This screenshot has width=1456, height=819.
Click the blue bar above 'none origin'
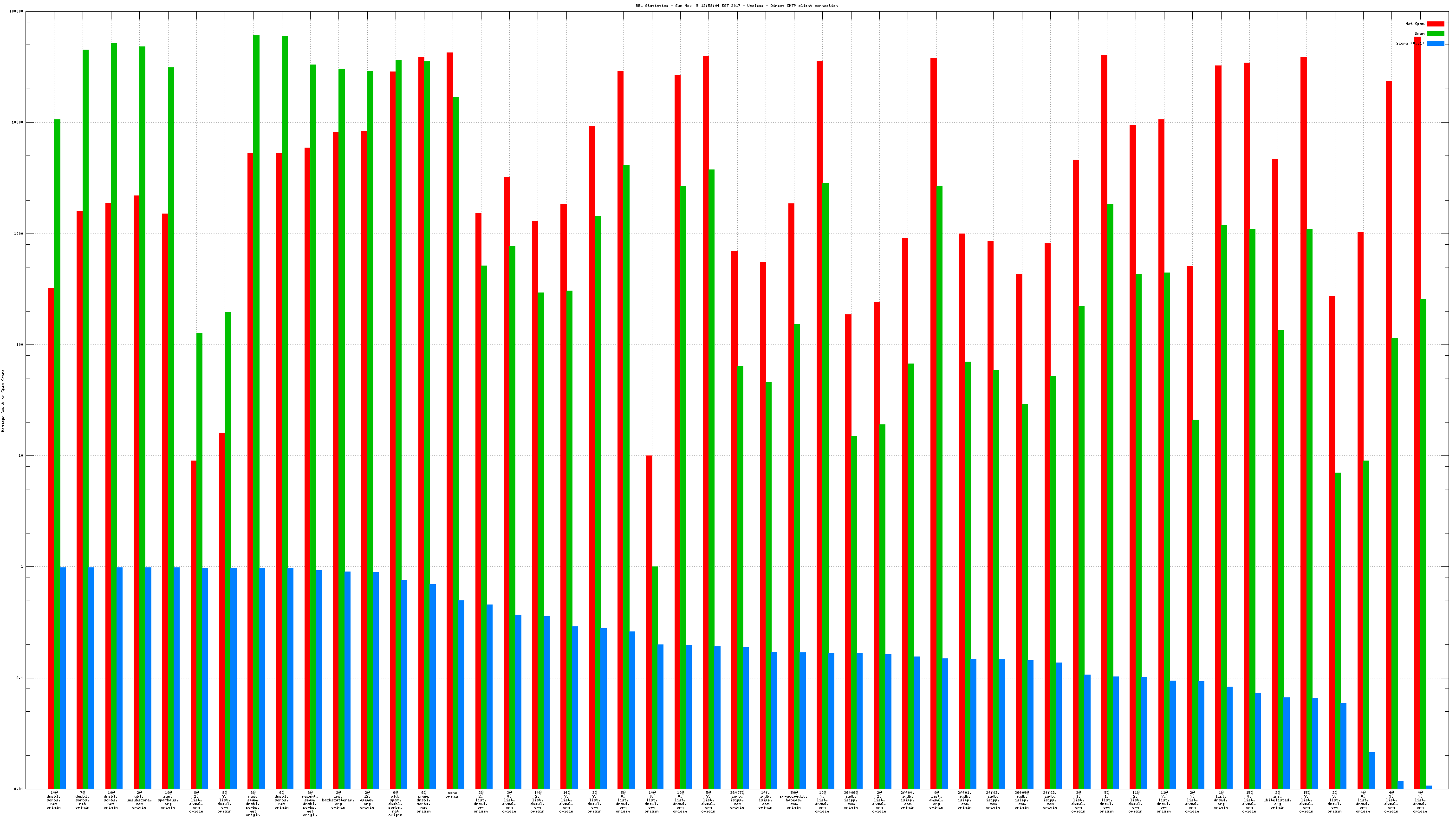461,695
